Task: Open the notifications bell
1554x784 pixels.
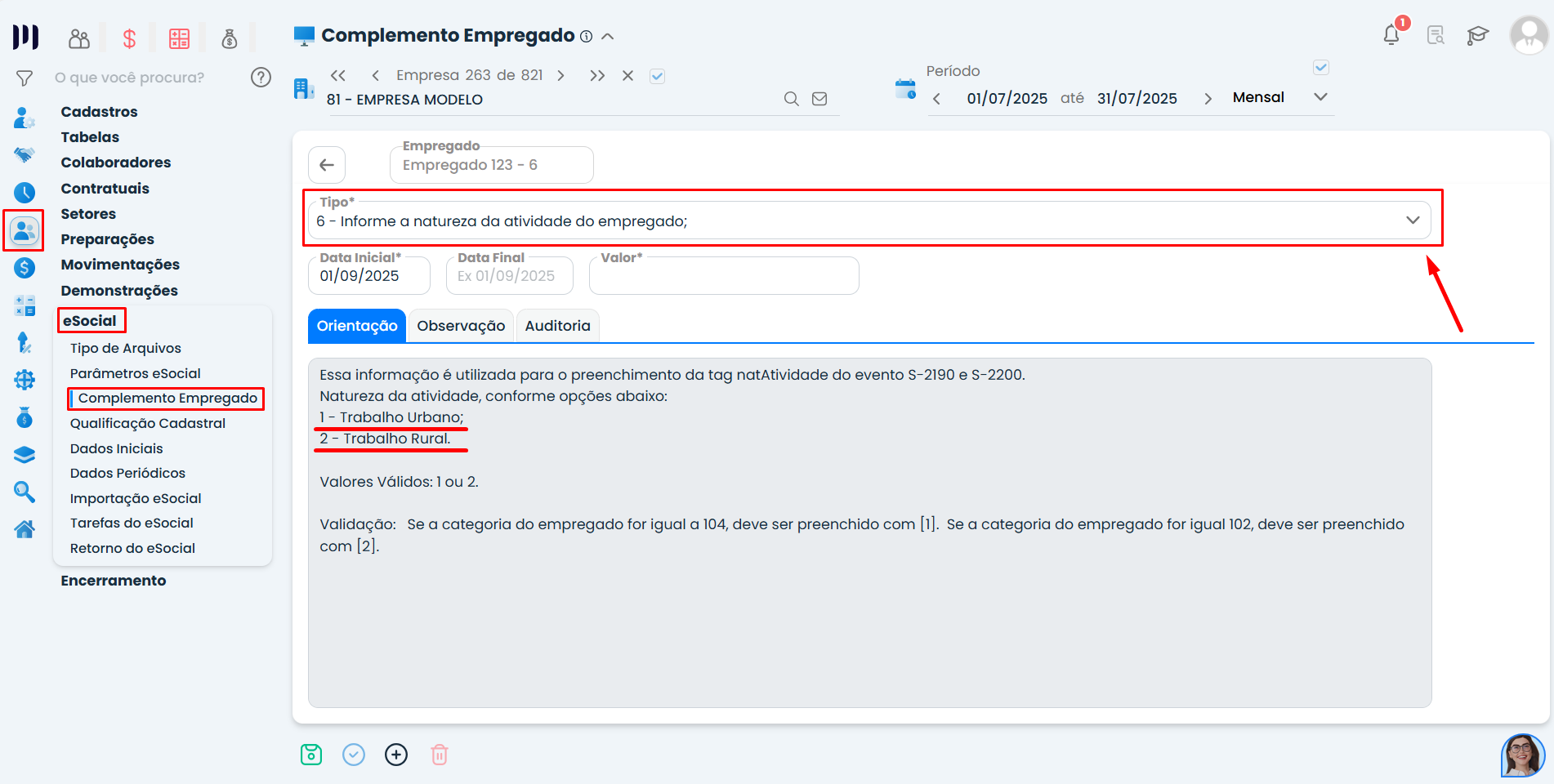Action: [1391, 35]
